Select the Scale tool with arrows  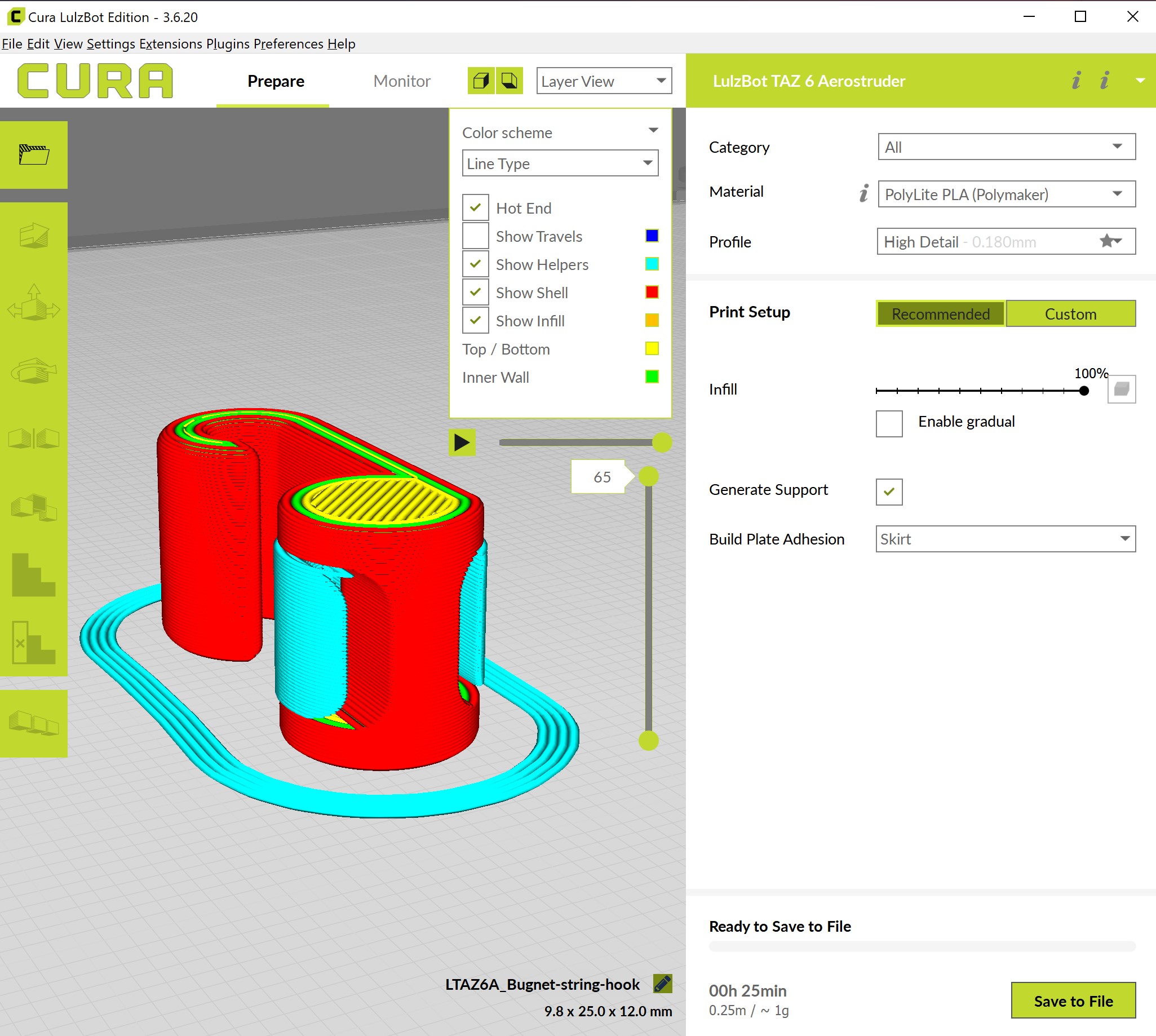pos(34,302)
